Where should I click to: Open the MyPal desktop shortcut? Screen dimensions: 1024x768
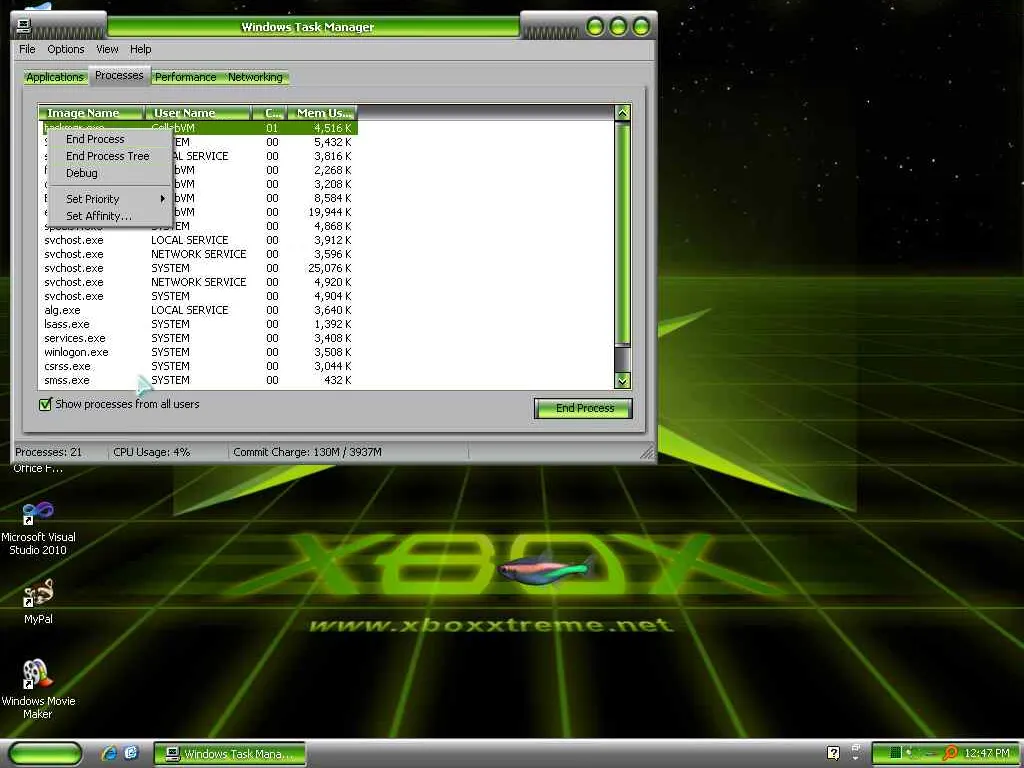[38, 601]
